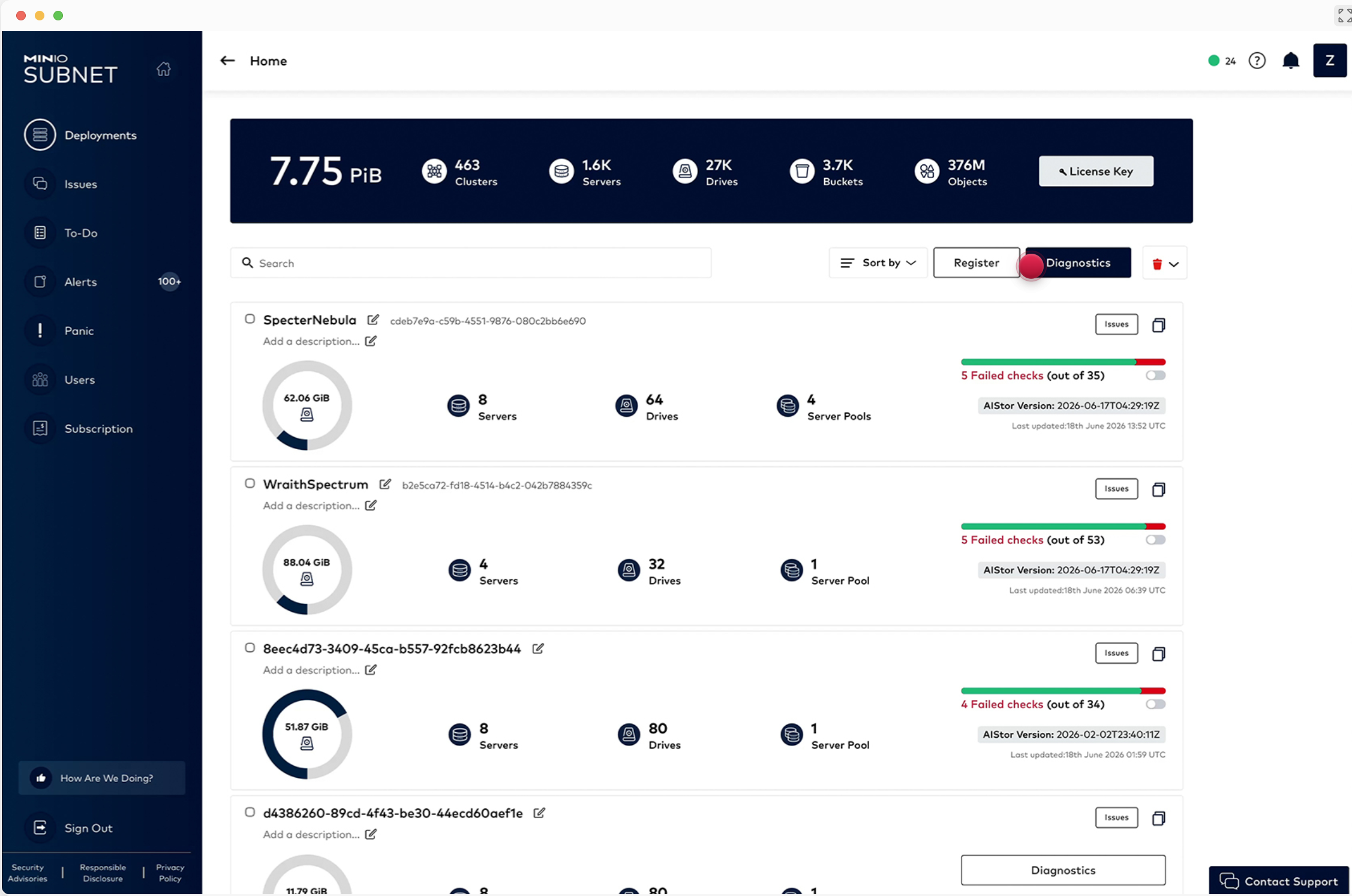Click the 62.06 GiB usage donut chart

tap(307, 405)
